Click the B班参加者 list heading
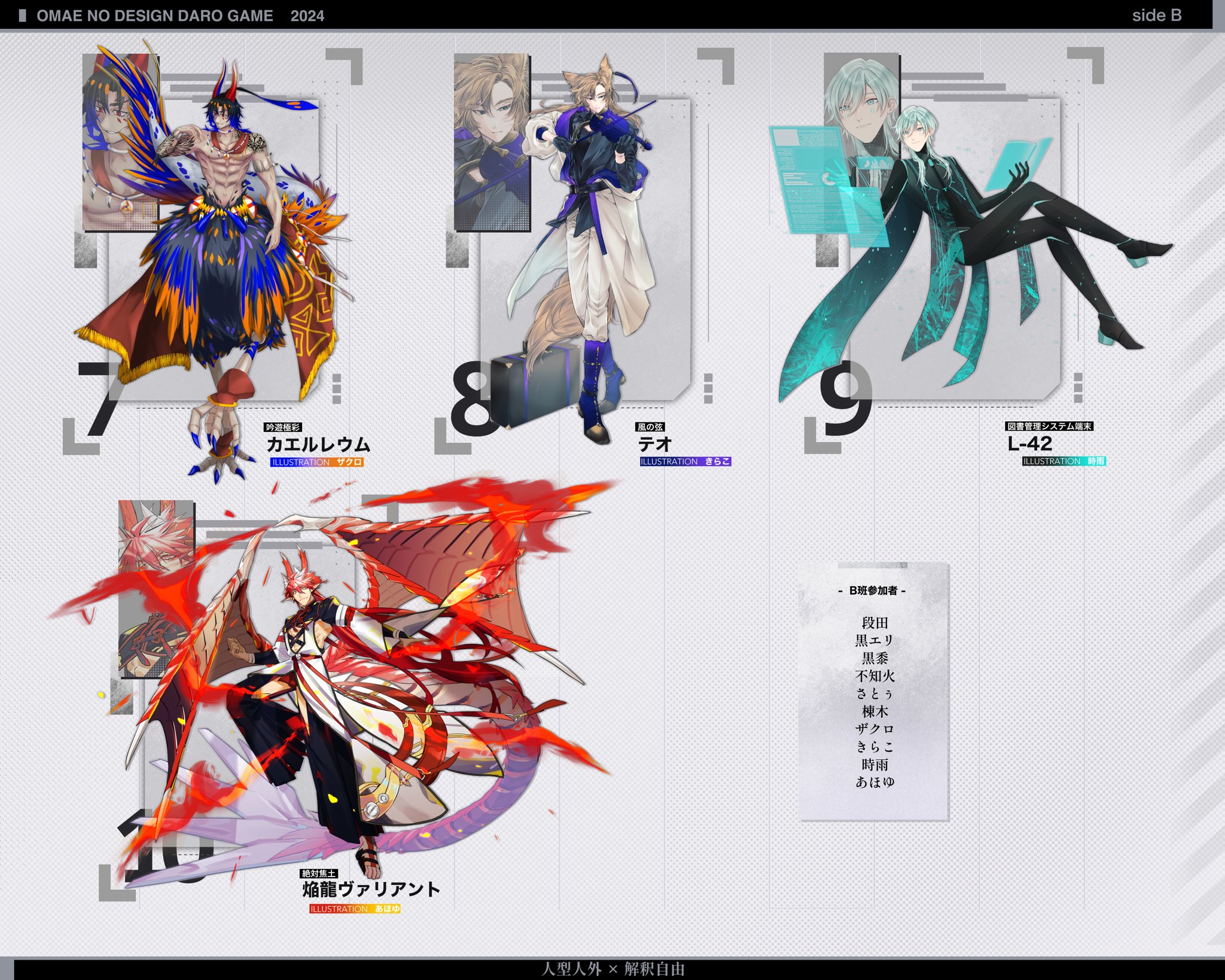 click(x=873, y=591)
